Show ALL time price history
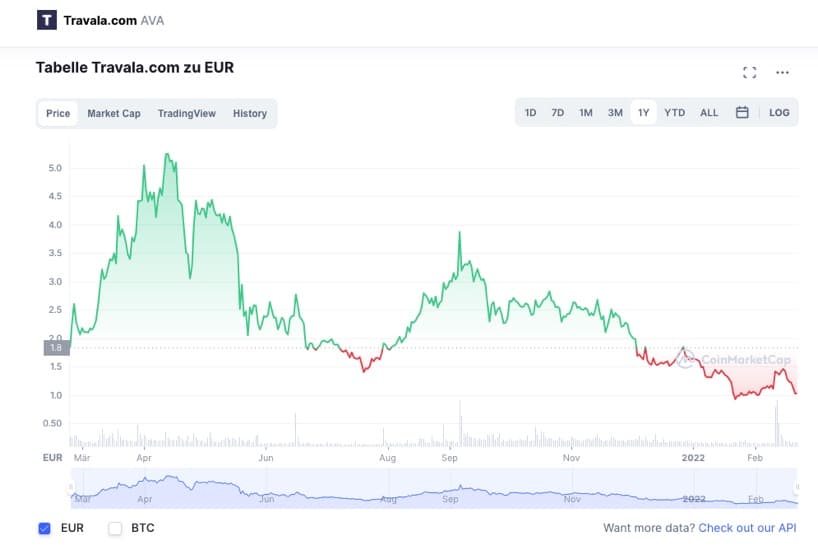Screen dimensions: 818x555 coord(709,112)
